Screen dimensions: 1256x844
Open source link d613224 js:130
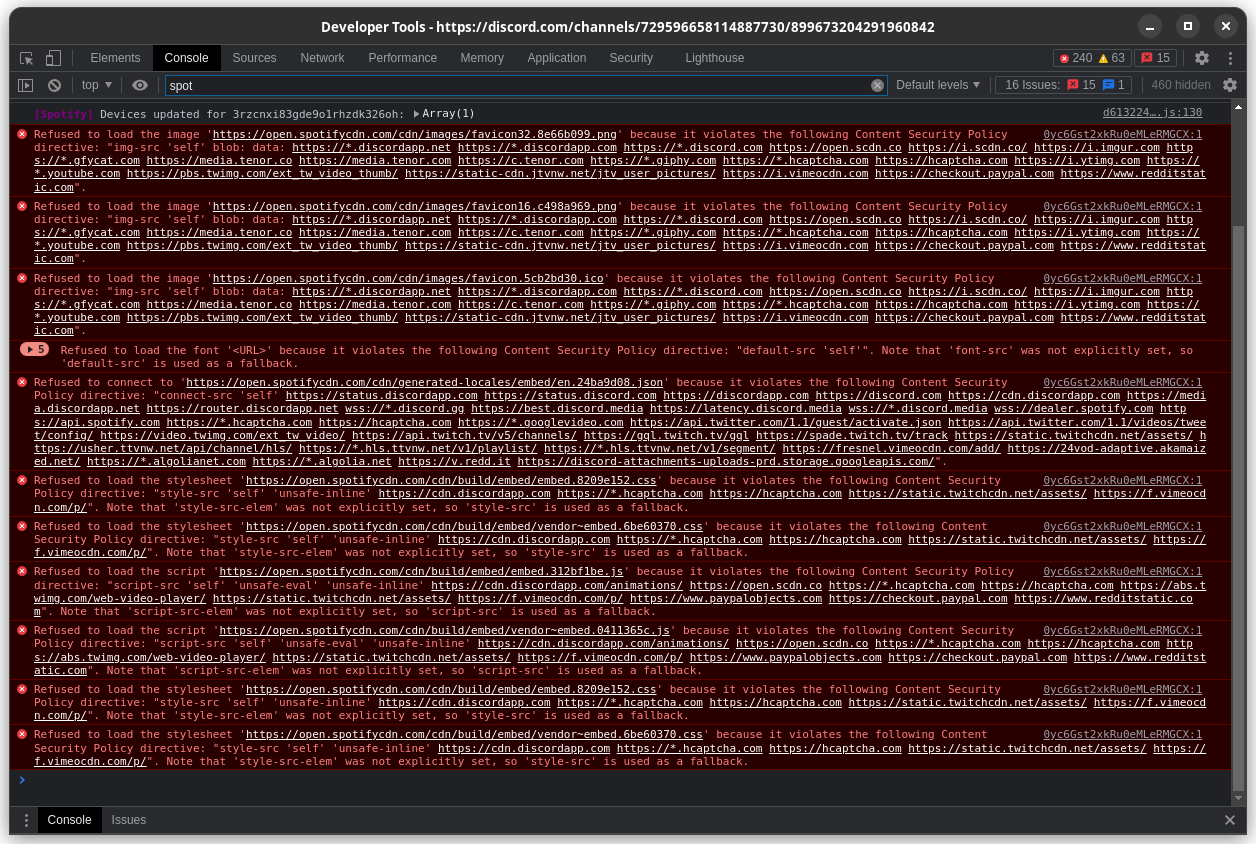point(1152,113)
